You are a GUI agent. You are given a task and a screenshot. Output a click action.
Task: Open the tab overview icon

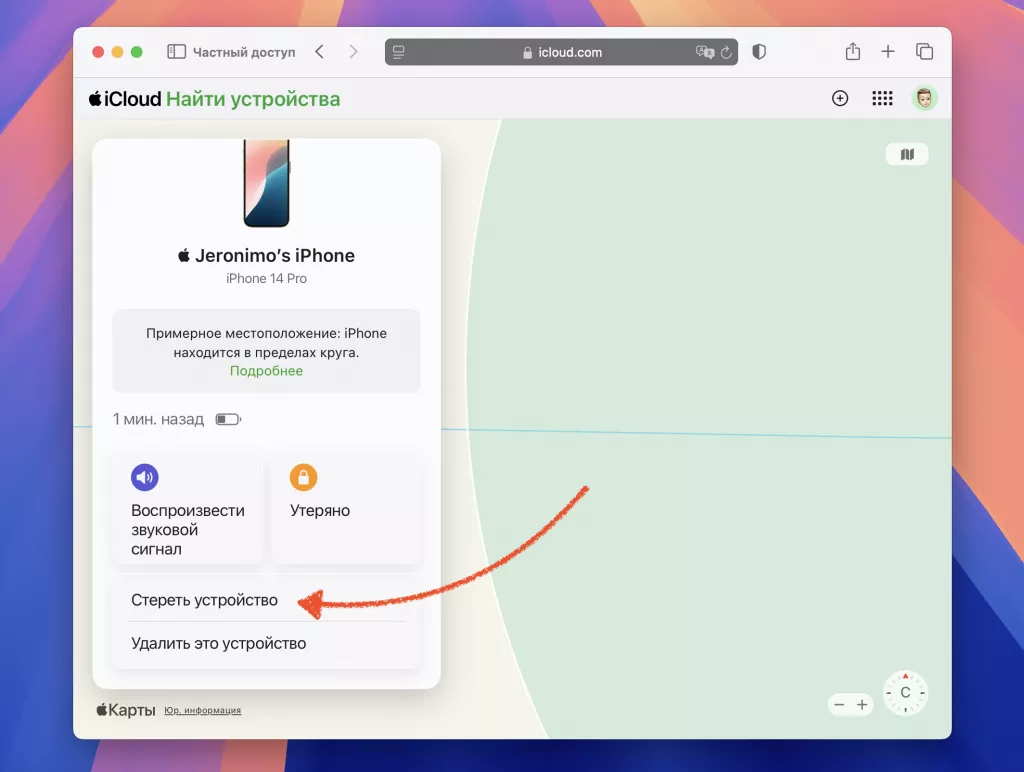tap(924, 51)
